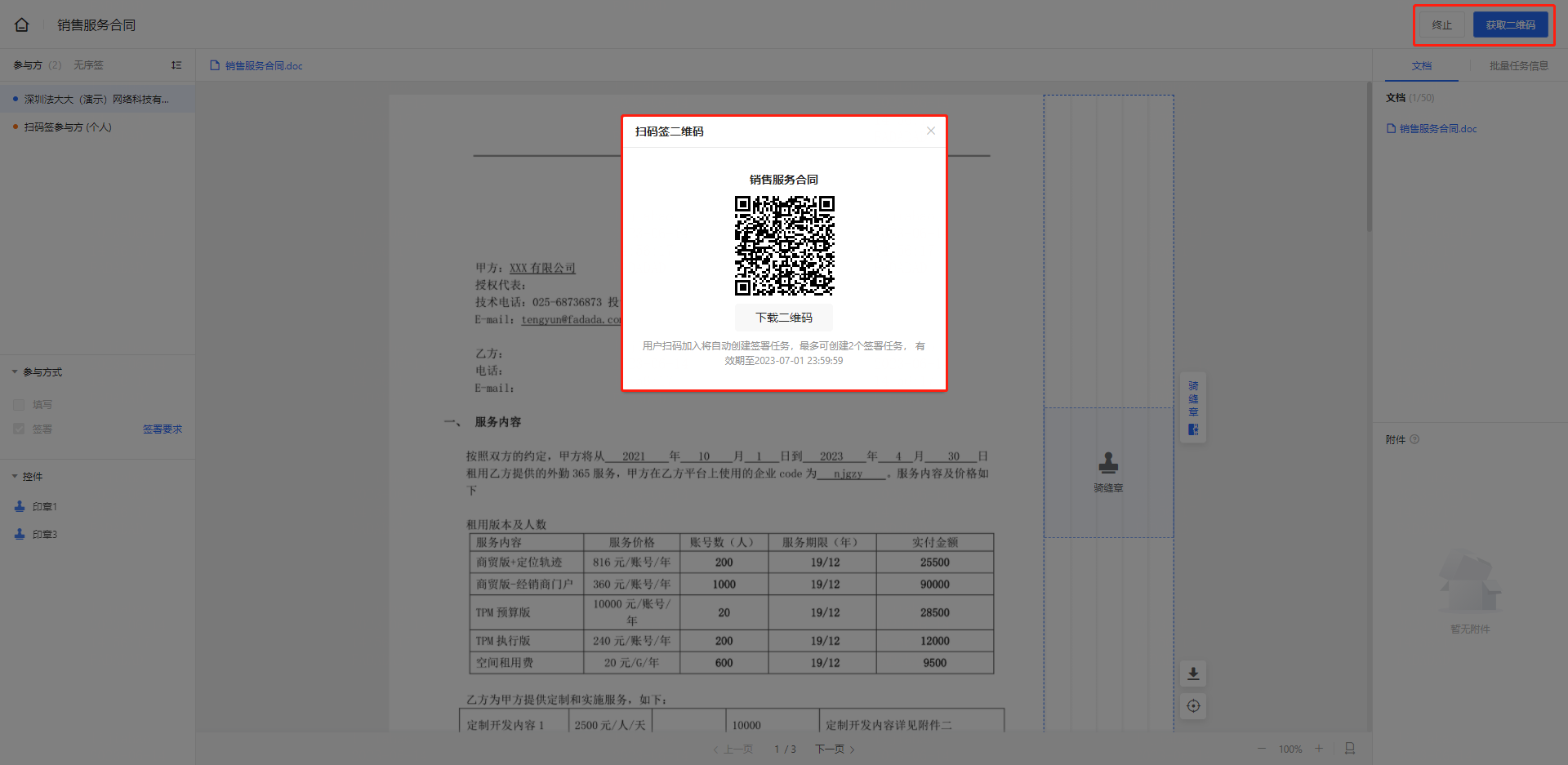
Task: Click the 终止 button
Action: [1442, 25]
